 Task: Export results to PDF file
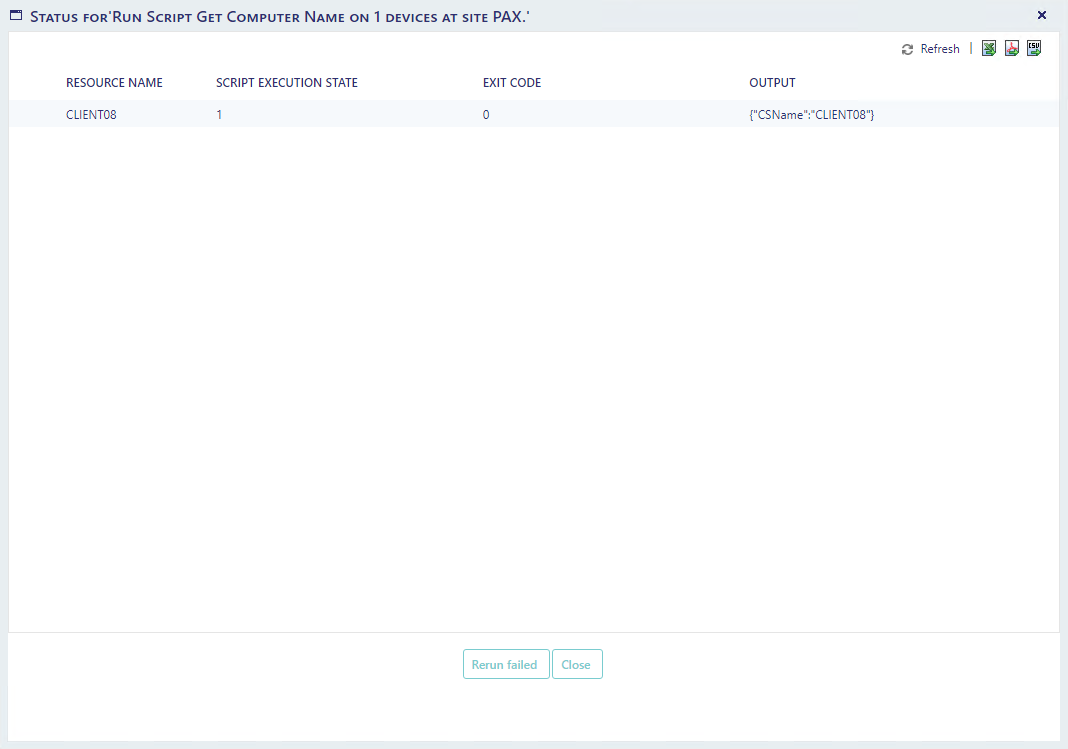coord(1012,49)
